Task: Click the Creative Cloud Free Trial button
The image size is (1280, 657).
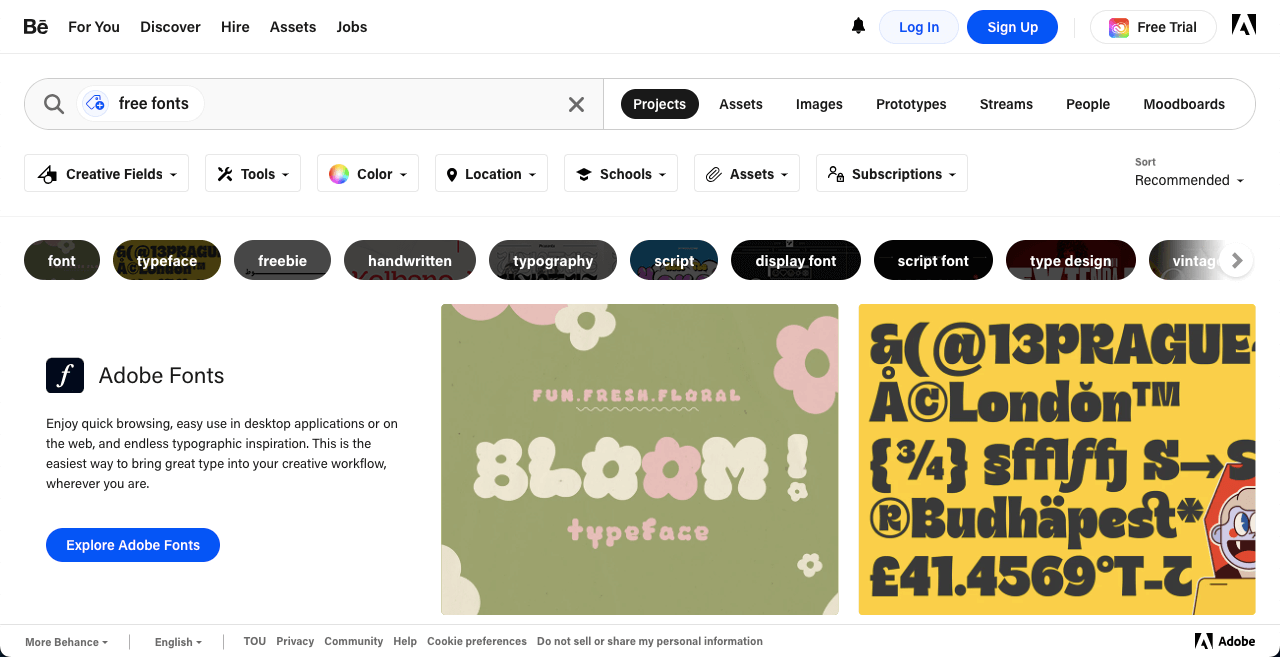Action: click(1153, 27)
